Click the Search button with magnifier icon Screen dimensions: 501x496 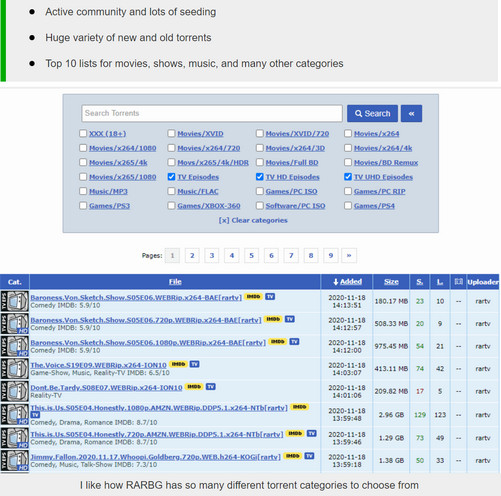click(372, 114)
